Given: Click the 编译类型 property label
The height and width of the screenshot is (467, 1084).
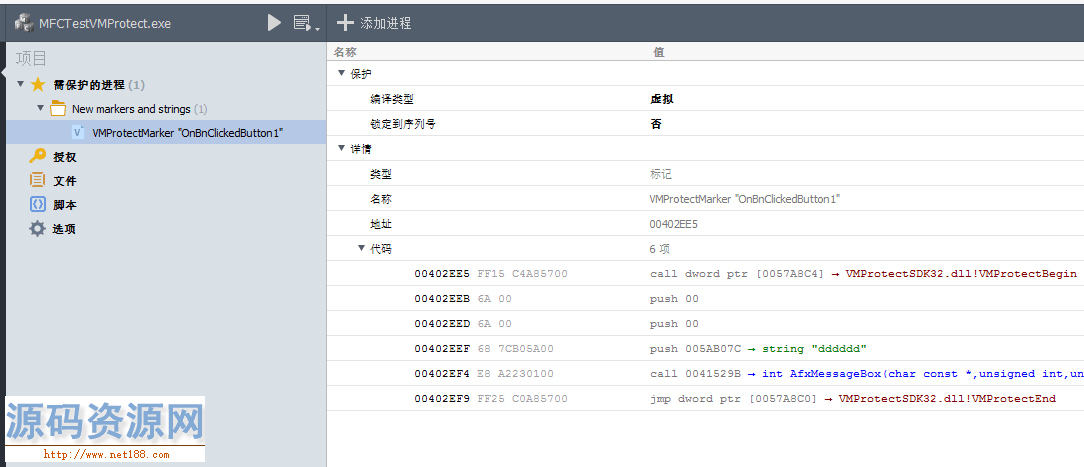Looking at the screenshot, I should pyautogui.click(x=392, y=99).
